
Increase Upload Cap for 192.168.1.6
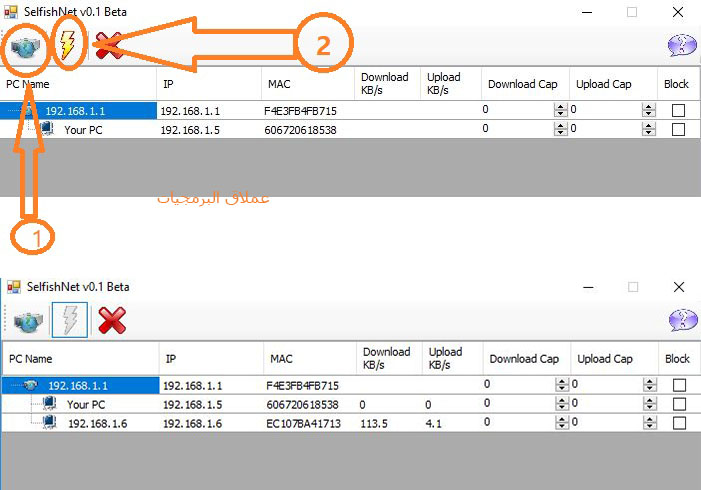pyautogui.click(x=650, y=419)
